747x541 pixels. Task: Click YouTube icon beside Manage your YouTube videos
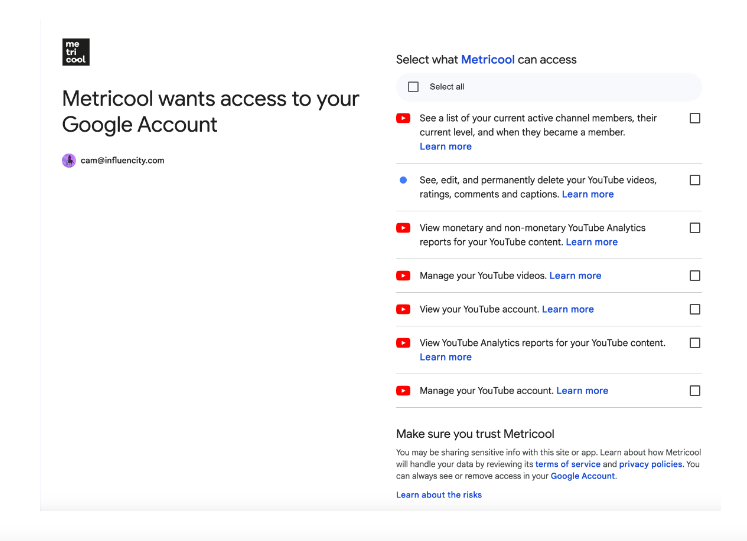(403, 276)
